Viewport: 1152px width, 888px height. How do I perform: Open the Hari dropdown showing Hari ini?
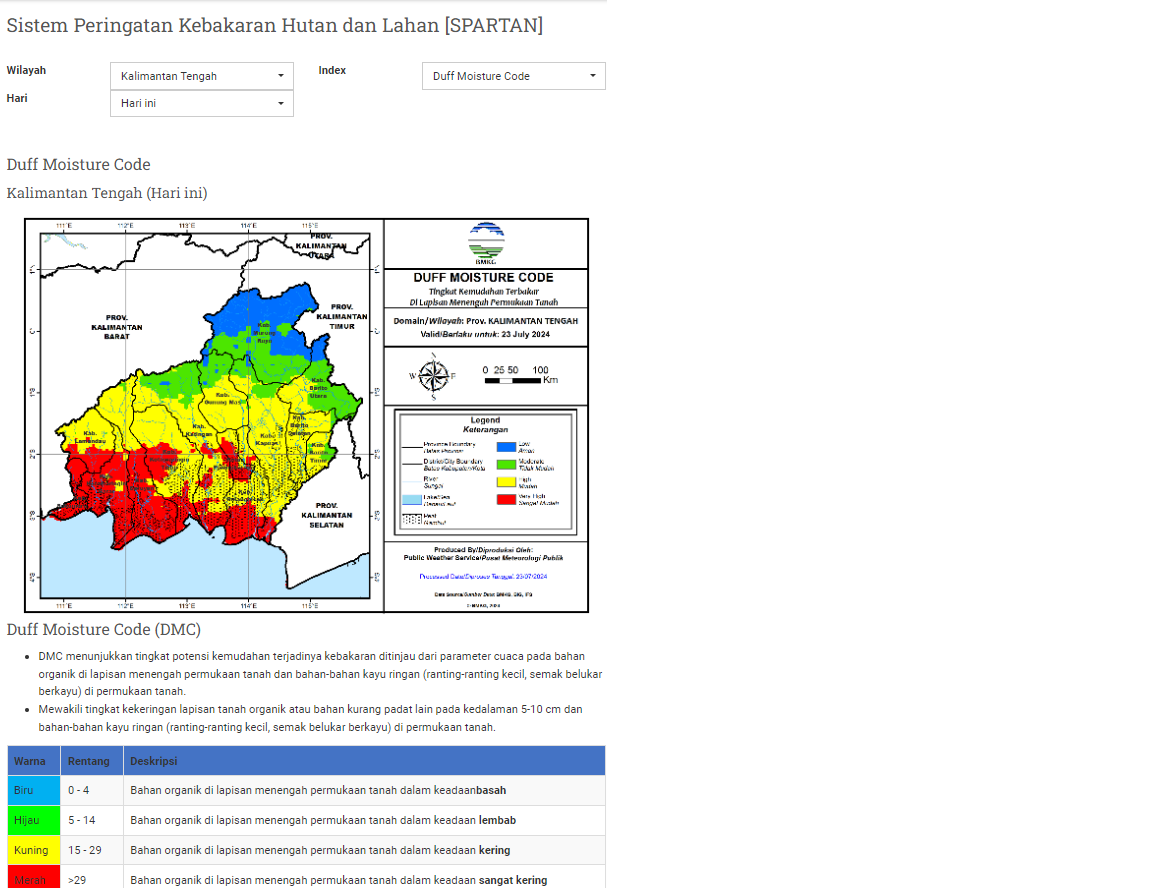(x=201, y=103)
